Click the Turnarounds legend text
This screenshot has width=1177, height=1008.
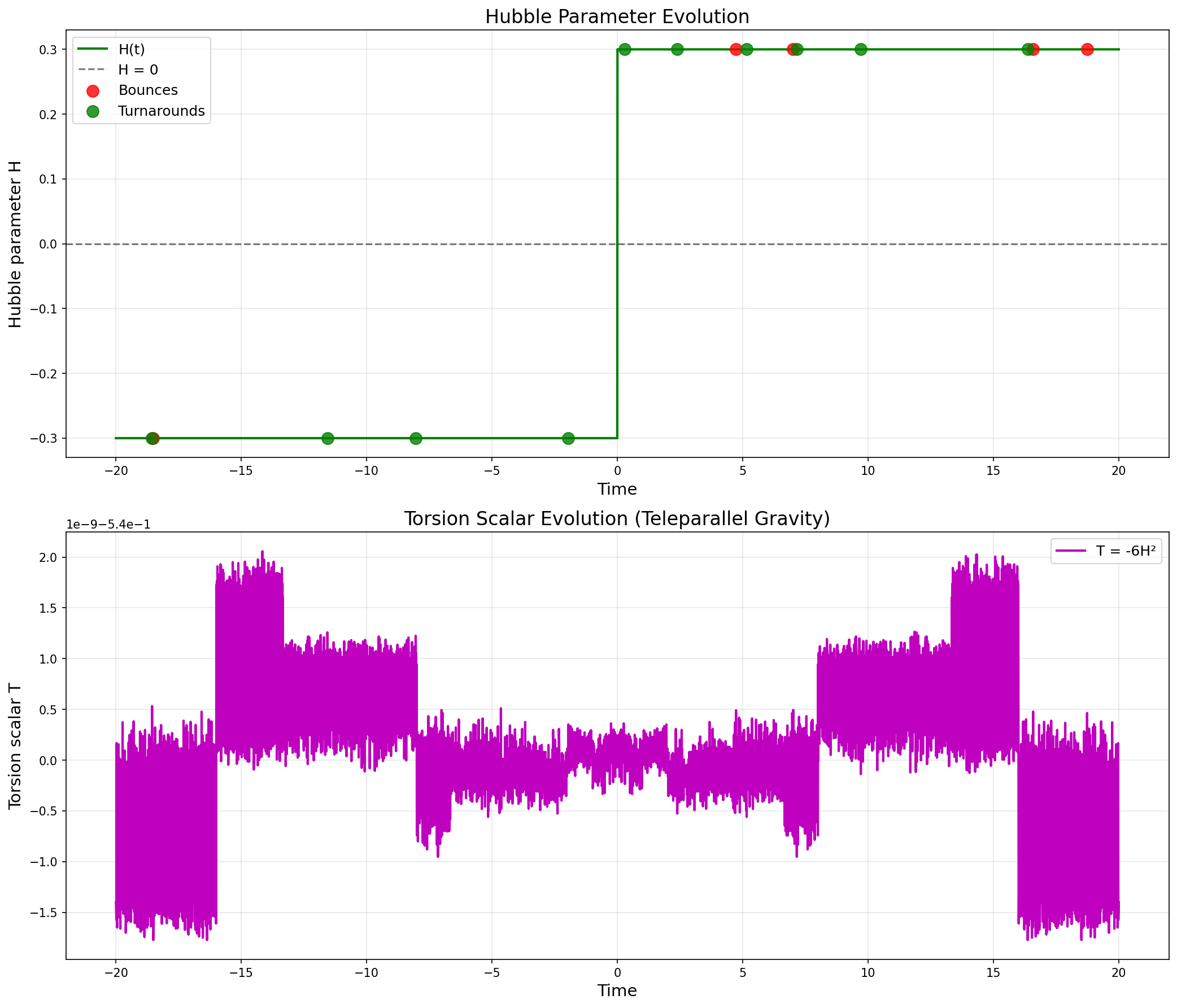click(x=162, y=111)
